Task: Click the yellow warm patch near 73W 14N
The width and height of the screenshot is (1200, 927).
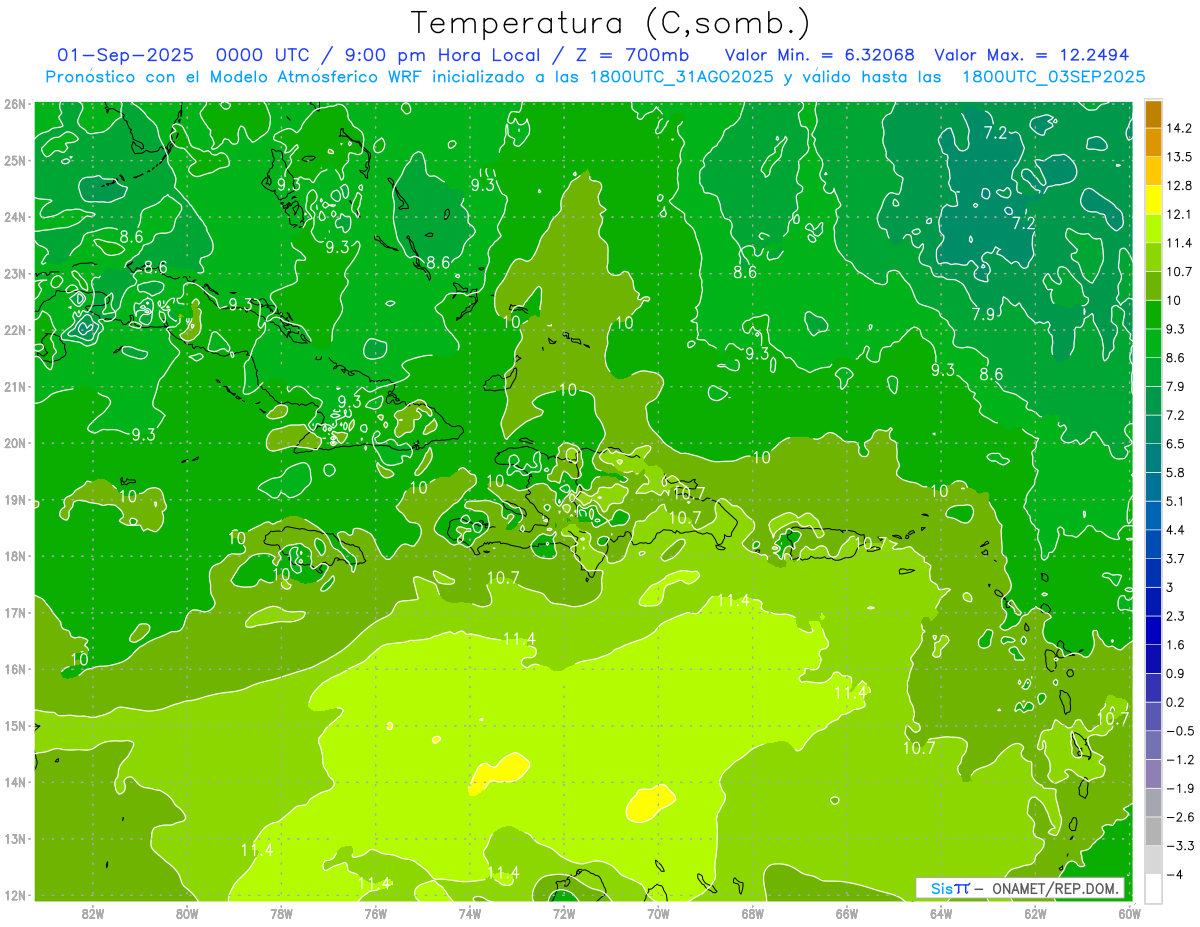Action: (499, 773)
